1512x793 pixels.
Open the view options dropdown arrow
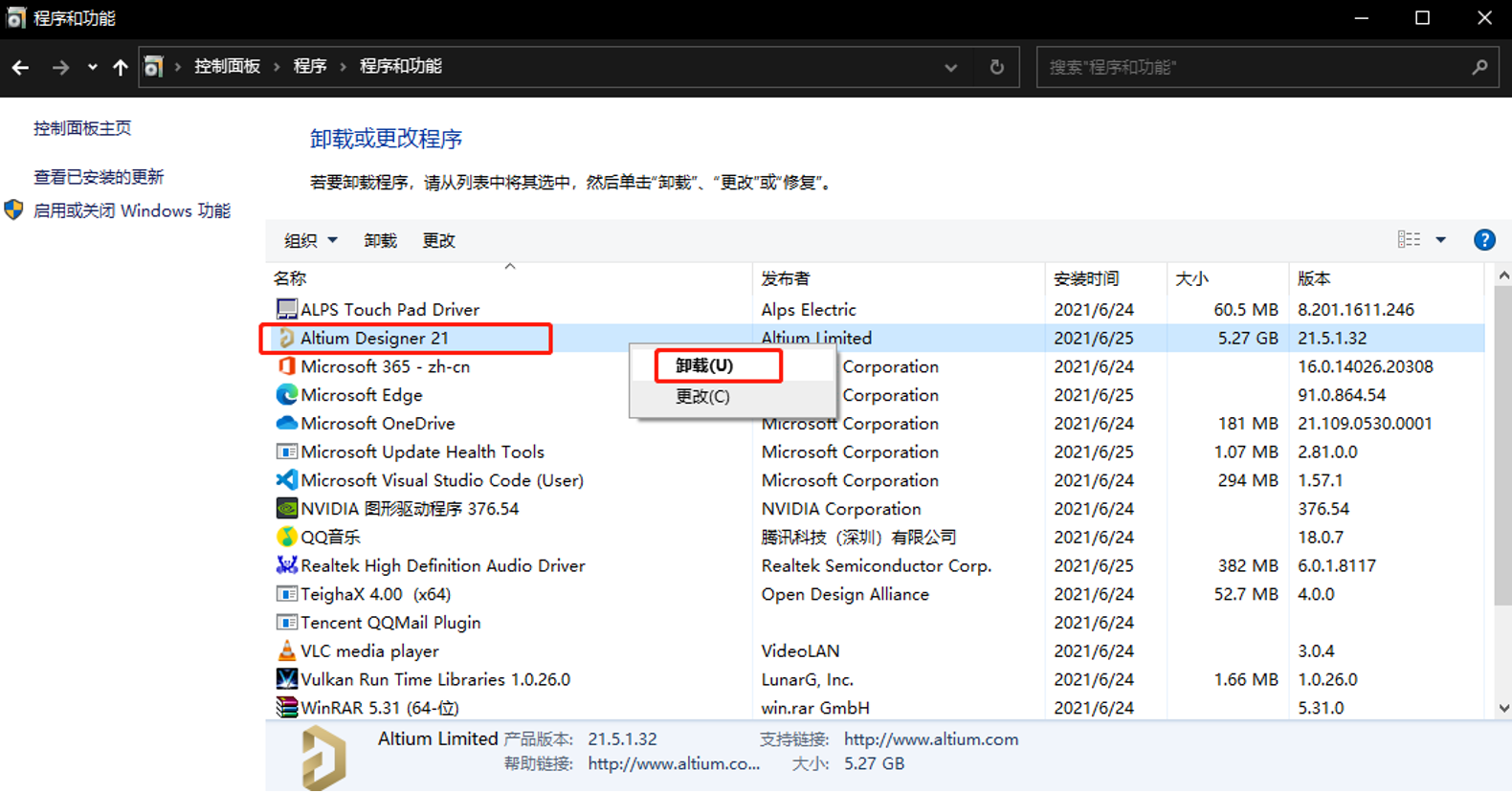(1440, 240)
